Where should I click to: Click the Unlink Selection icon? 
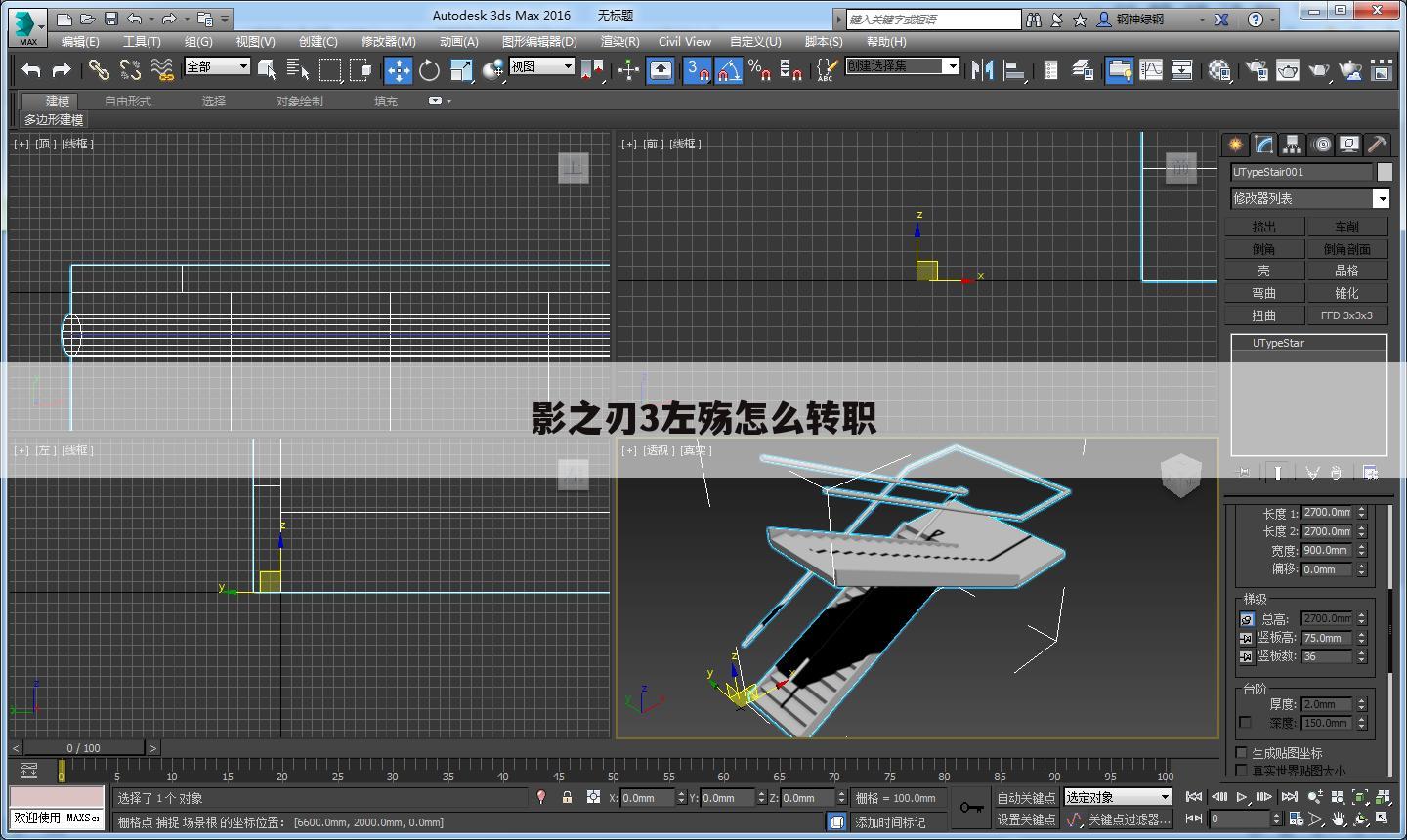(130, 69)
